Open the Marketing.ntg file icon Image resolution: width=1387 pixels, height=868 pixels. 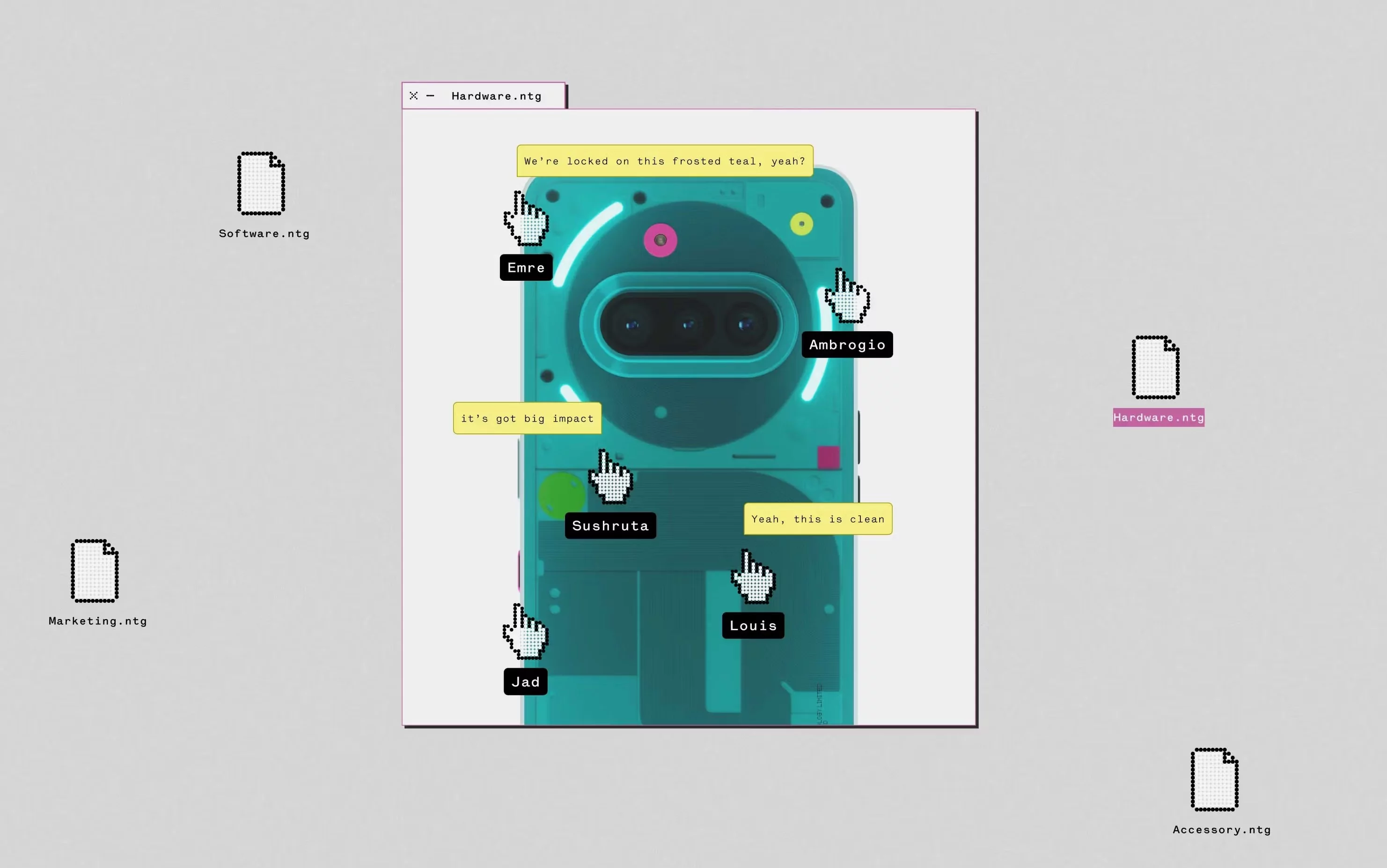point(95,570)
